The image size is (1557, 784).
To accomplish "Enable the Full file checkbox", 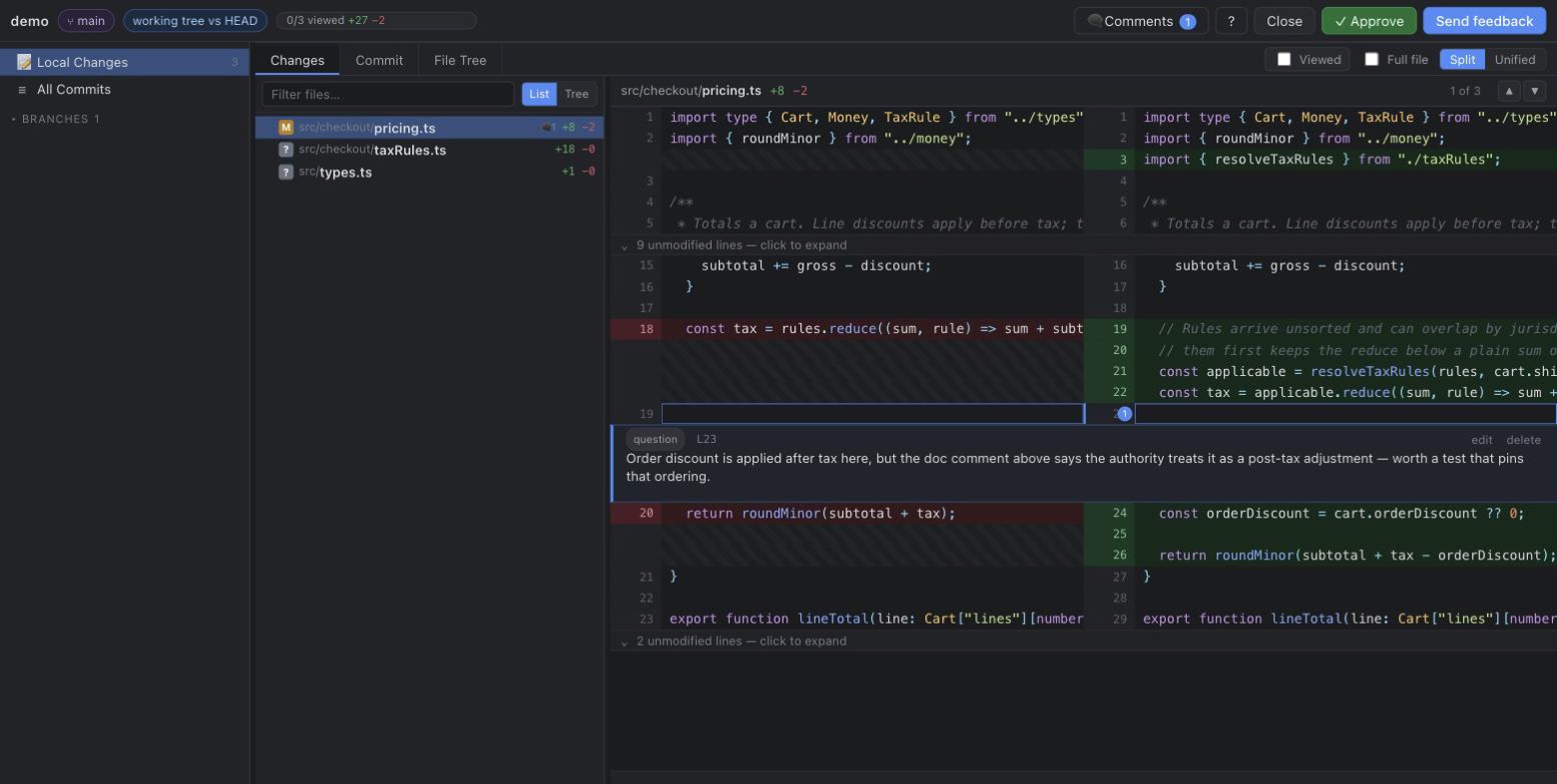I will (x=1371, y=60).
